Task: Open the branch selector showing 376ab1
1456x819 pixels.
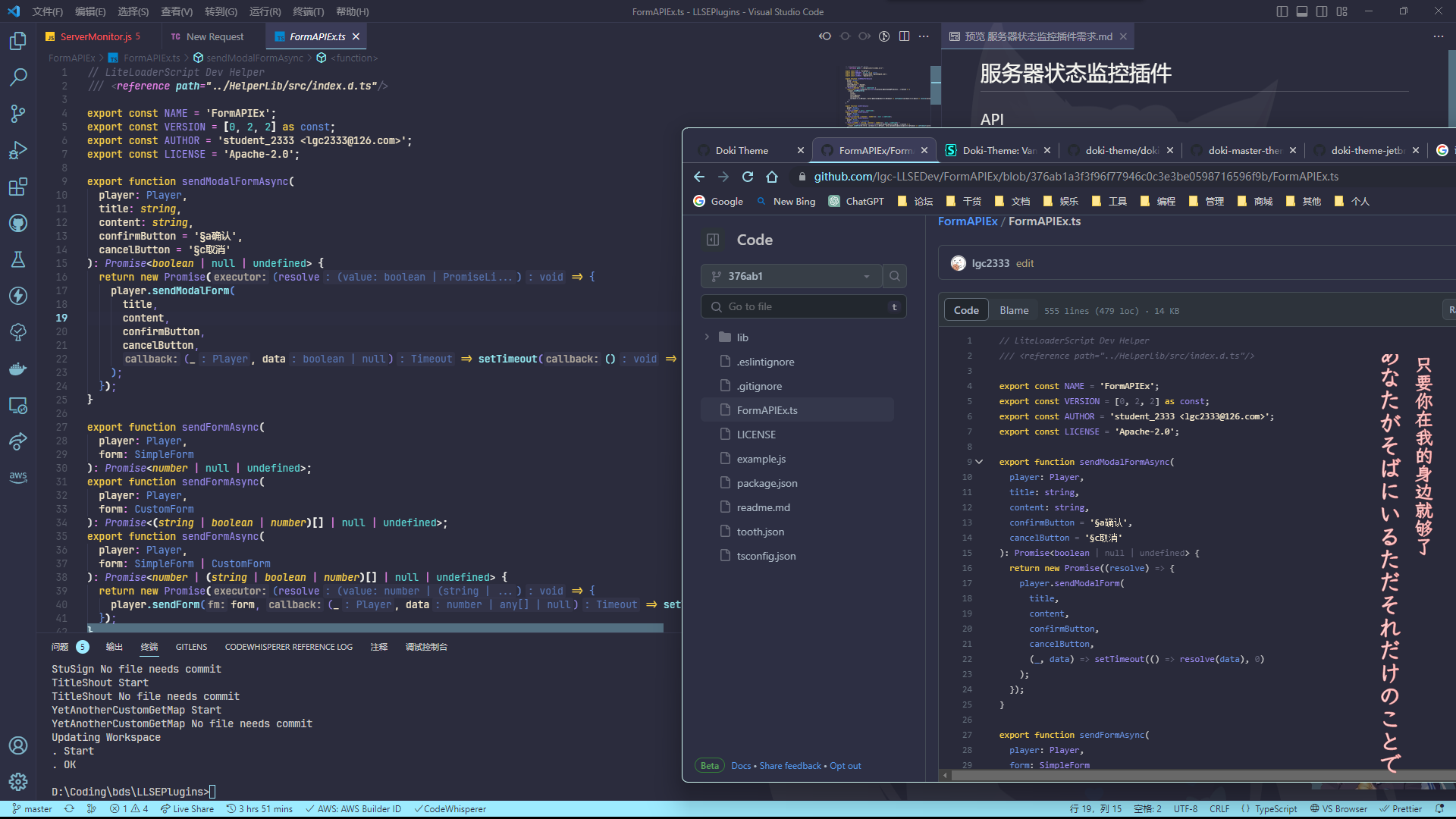Action: point(791,275)
